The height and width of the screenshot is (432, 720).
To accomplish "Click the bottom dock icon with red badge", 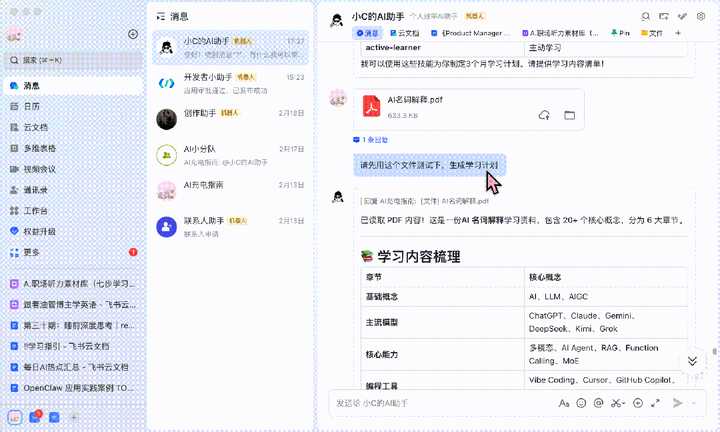I will point(35,417).
